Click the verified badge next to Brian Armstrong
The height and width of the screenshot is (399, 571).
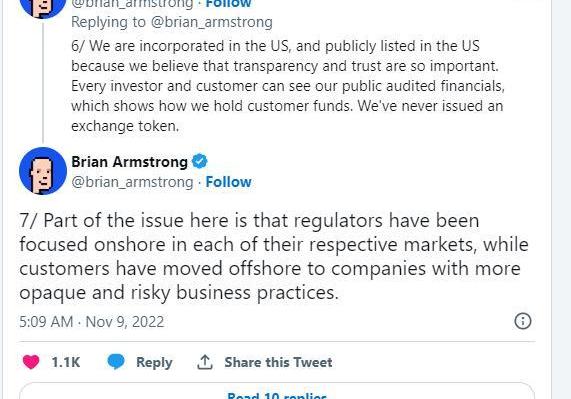pyautogui.click(x=199, y=161)
